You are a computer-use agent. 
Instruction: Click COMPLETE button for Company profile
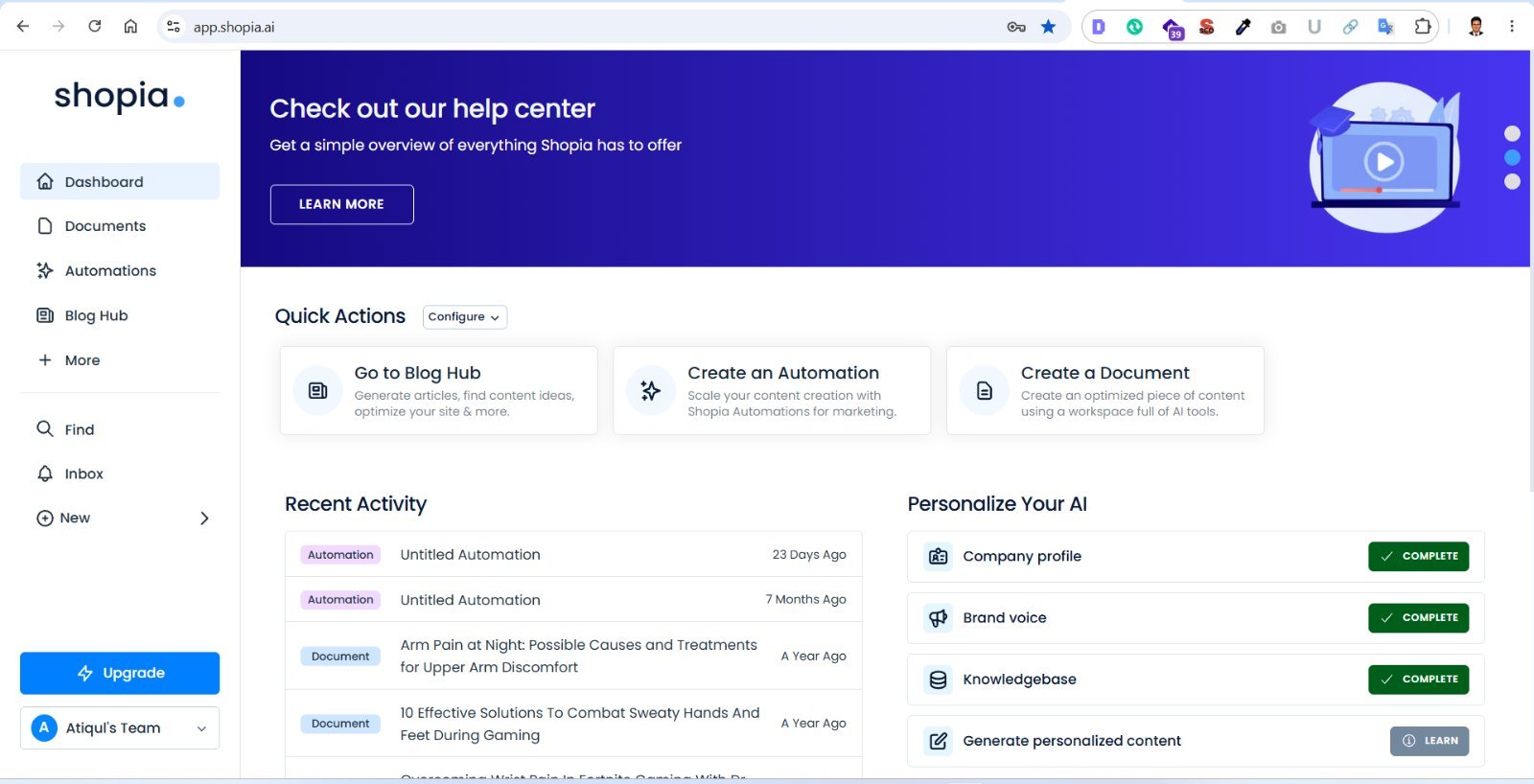coord(1418,557)
